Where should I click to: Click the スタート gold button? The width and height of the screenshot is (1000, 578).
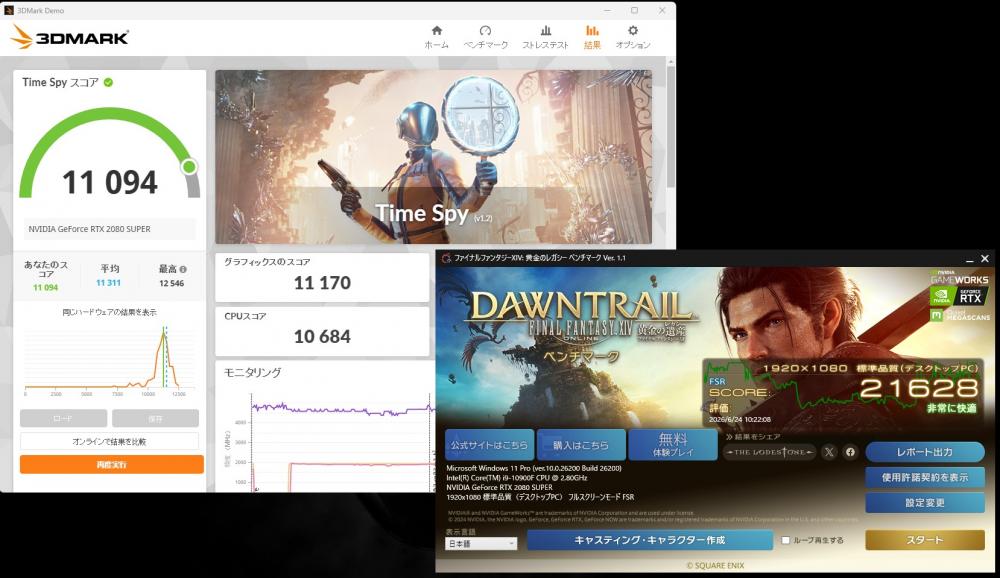[x=925, y=540]
